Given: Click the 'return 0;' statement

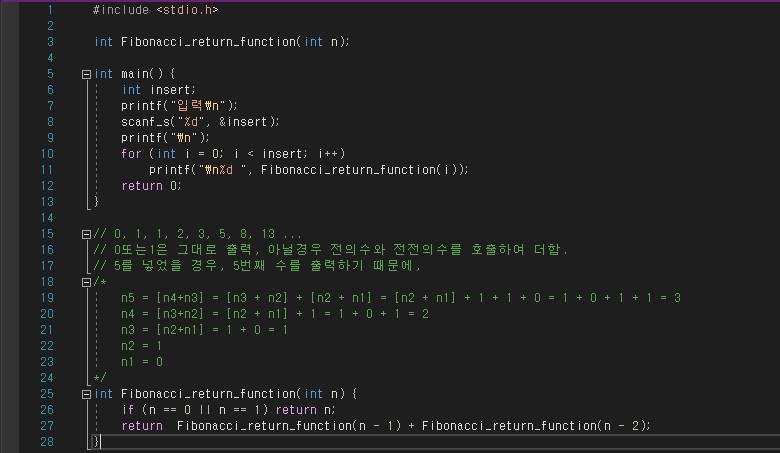Looking at the screenshot, I should (x=152, y=186).
